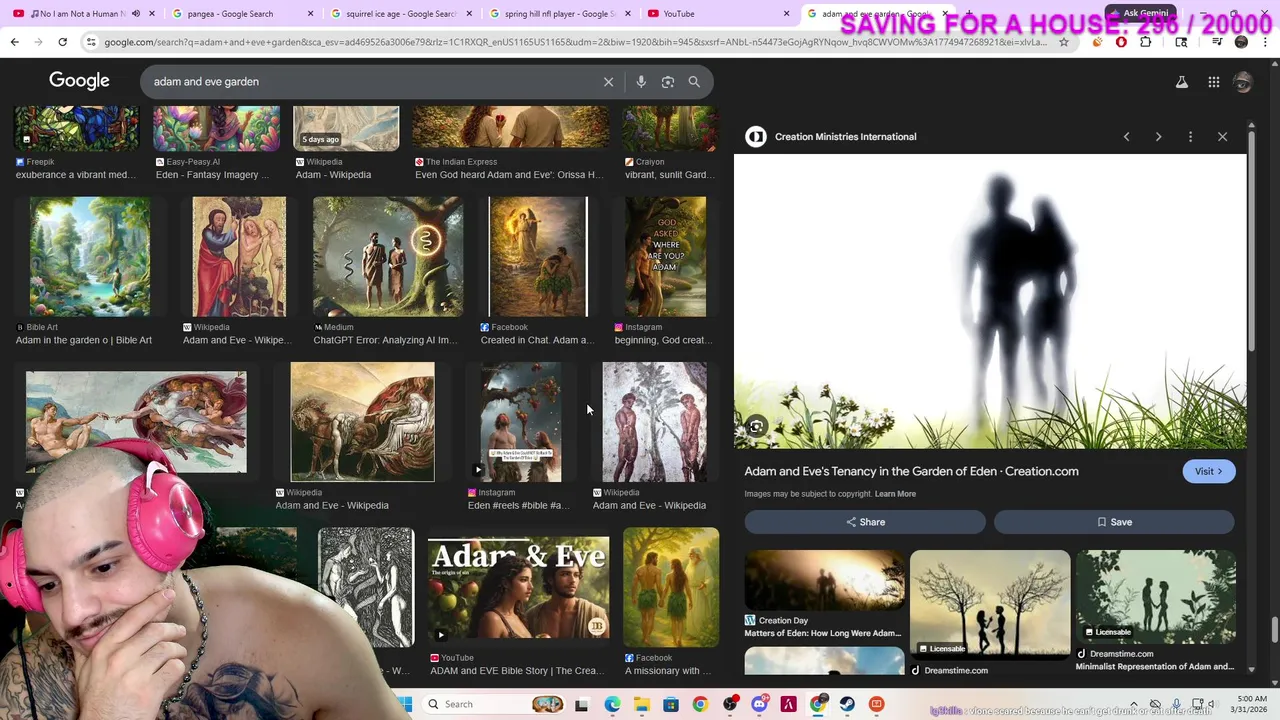Switch to pangea Google Search tab
Viewport: 1280px width, 720px height.
[x=241, y=14]
